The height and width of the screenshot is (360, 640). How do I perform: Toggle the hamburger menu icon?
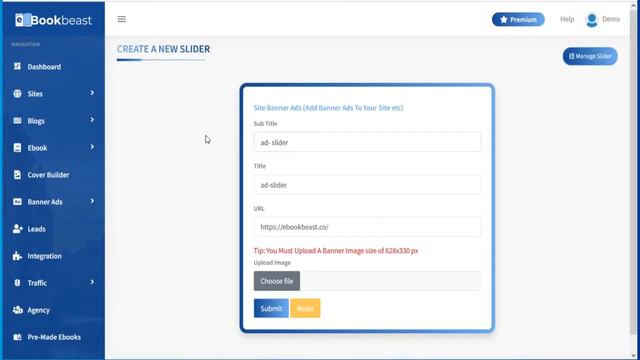122,19
